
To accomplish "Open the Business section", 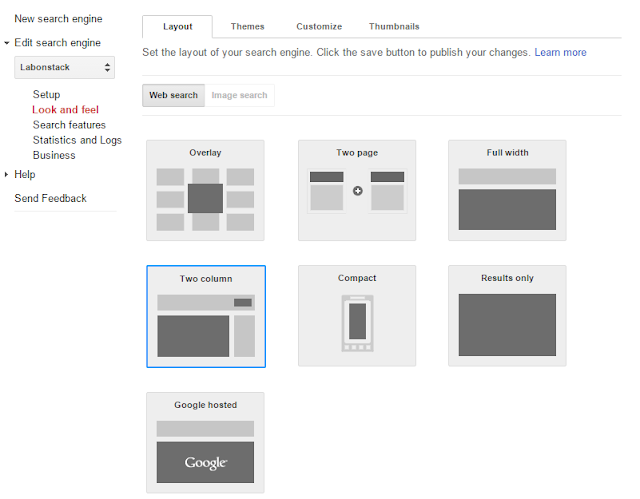I will tap(54, 155).
